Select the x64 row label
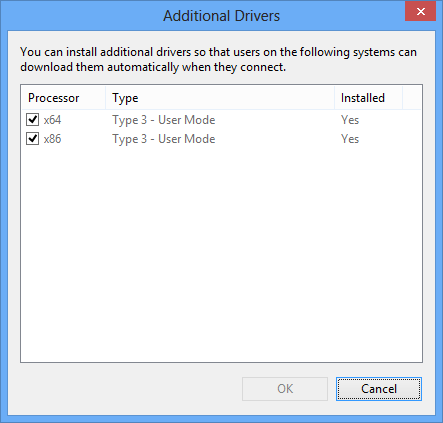 coord(52,120)
